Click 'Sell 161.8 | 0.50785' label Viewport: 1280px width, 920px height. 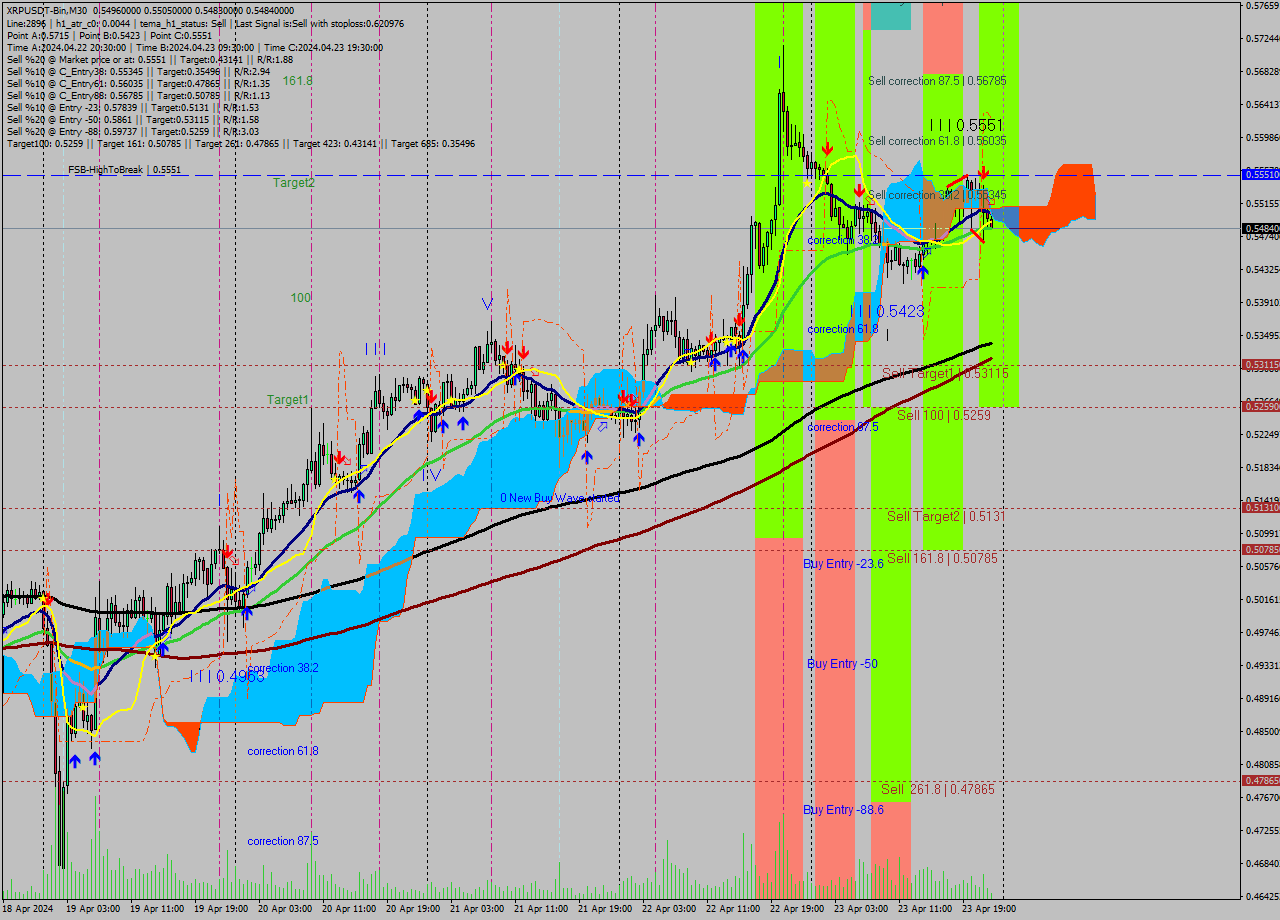[x=942, y=558]
